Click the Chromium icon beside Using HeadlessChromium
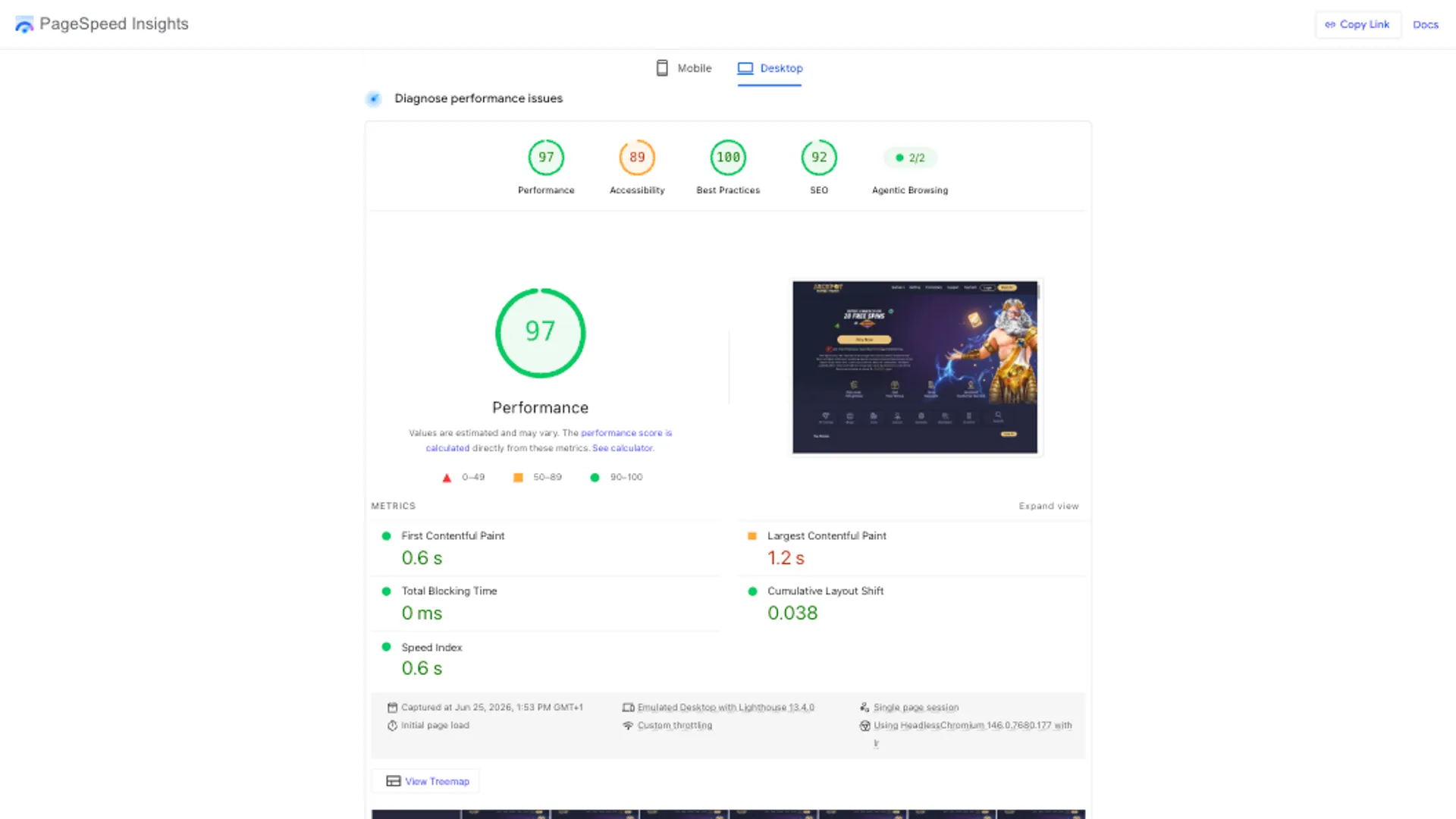The width and height of the screenshot is (1456, 819). [864, 726]
